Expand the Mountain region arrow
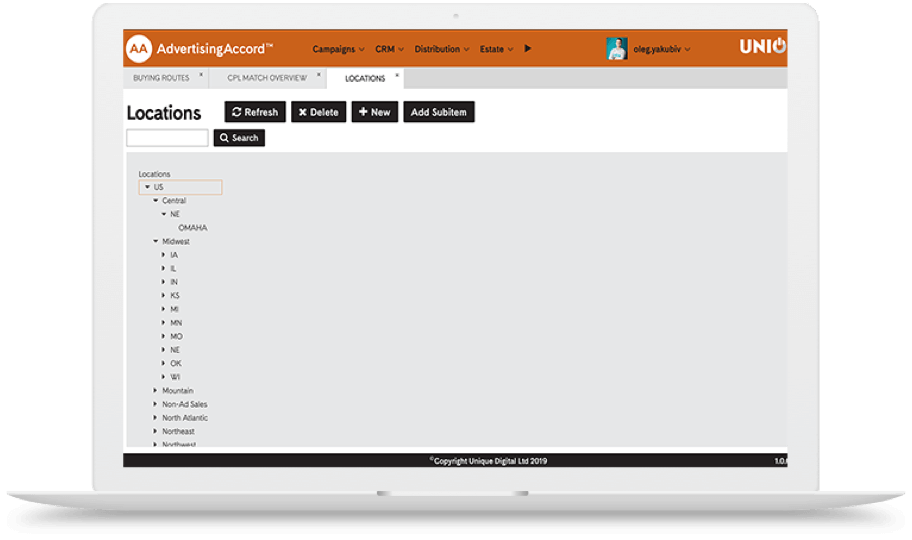The height and width of the screenshot is (540, 912). [x=155, y=390]
